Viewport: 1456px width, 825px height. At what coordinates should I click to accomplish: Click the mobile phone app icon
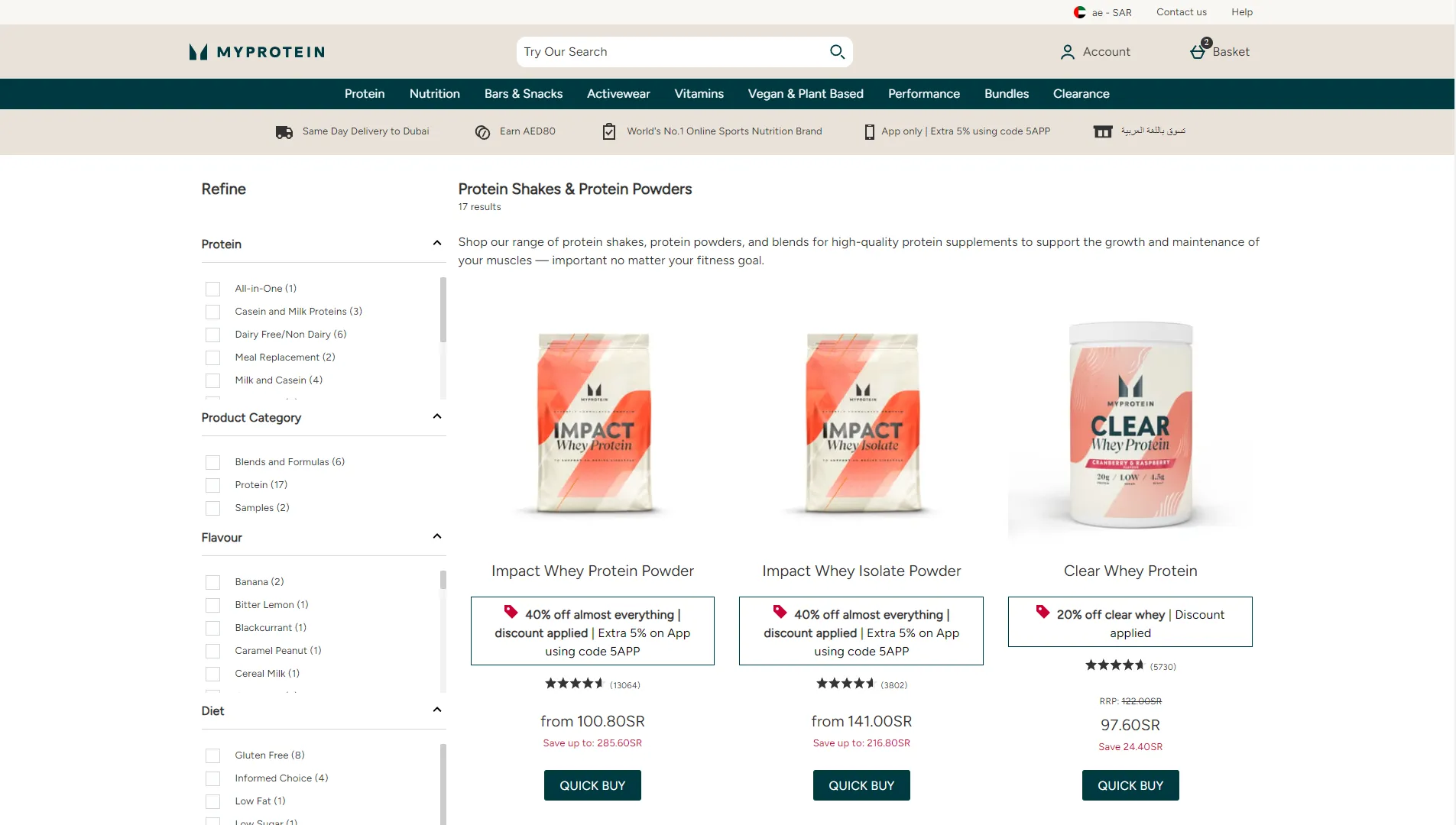869,132
